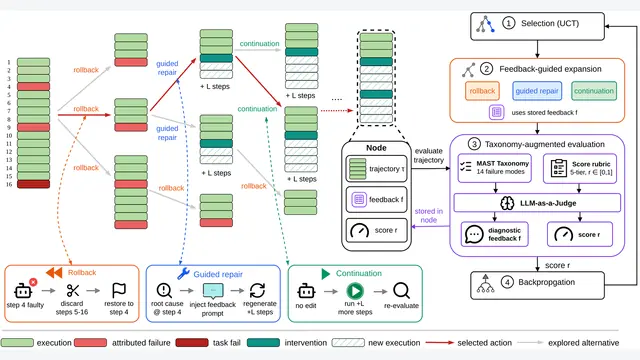640x360 pixels.
Task: Click the green triangle beside Continuation title
Action: (325, 274)
